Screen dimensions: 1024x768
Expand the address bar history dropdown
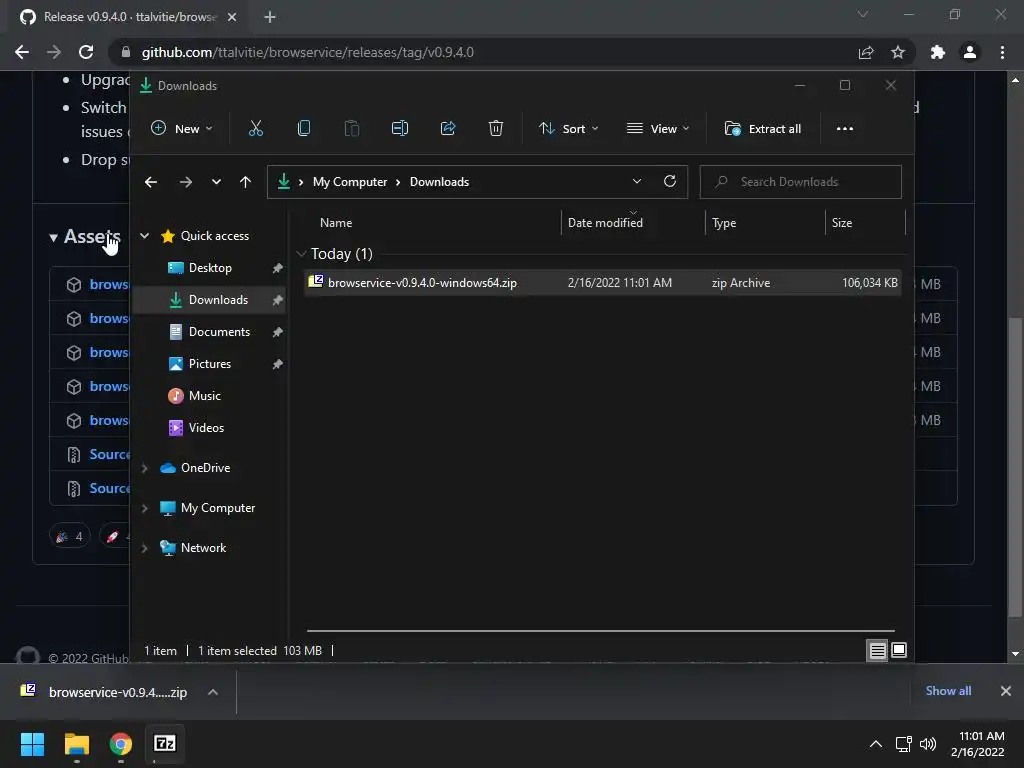coord(637,182)
